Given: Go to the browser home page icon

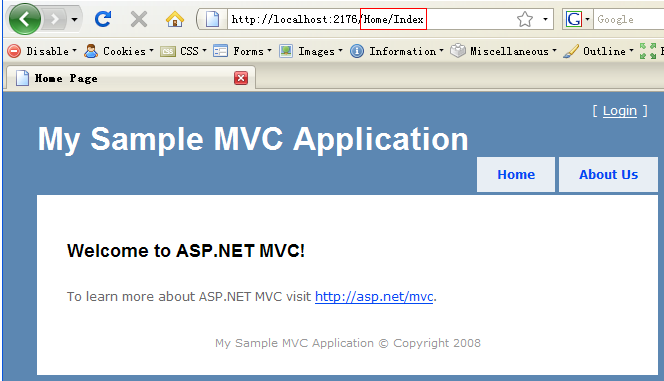Looking at the screenshot, I should tap(174, 19).
